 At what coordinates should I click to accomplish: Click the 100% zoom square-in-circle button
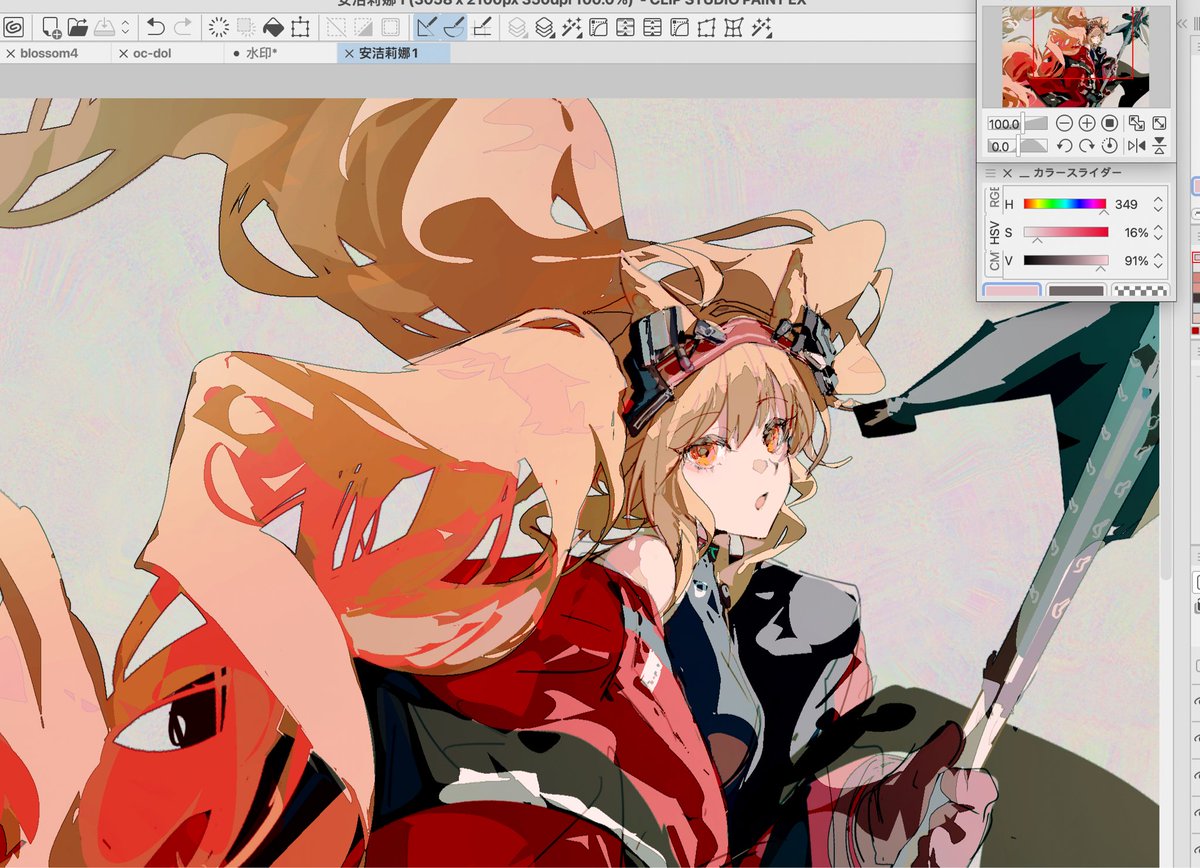1110,123
